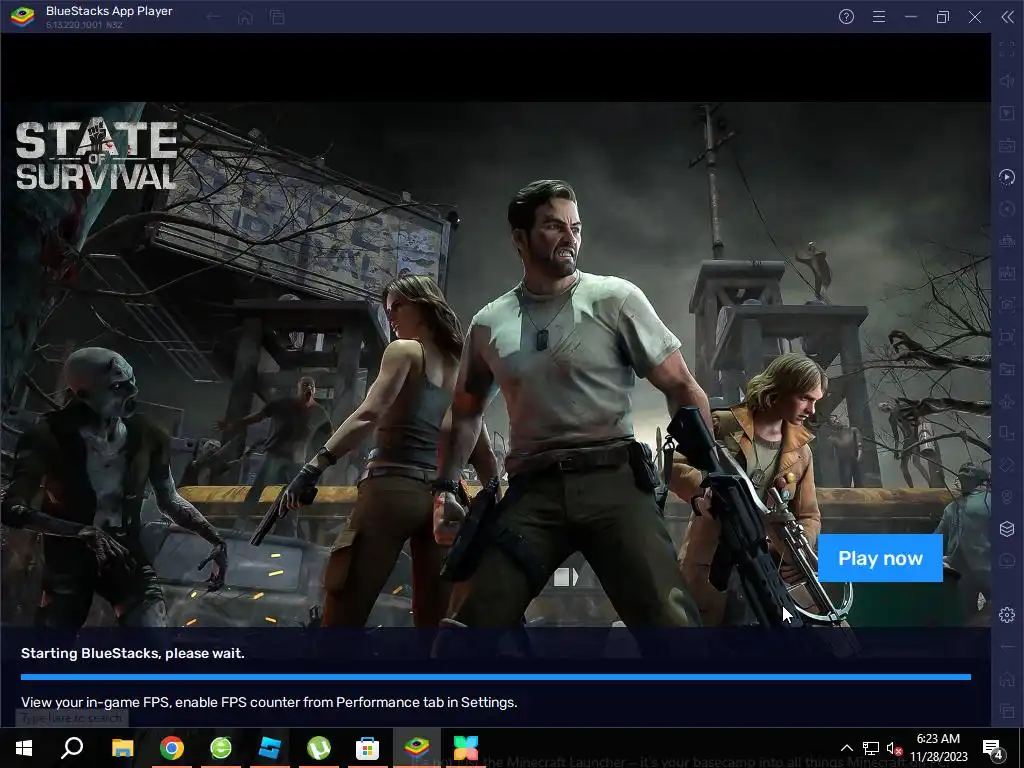Viewport: 1024px width, 768px height.
Task: Open the Windows notification center icon
Action: point(993,748)
